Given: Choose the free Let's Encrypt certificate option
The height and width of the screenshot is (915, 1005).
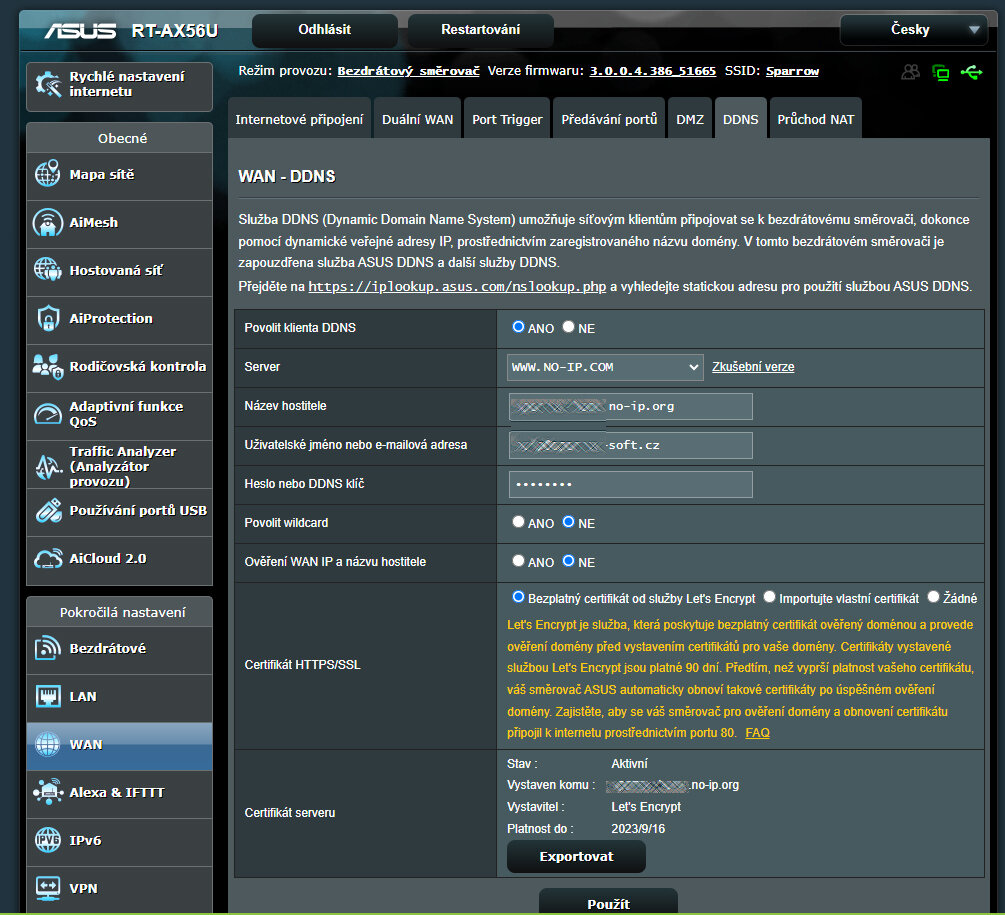Looking at the screenshot, I should click(518, 597).
